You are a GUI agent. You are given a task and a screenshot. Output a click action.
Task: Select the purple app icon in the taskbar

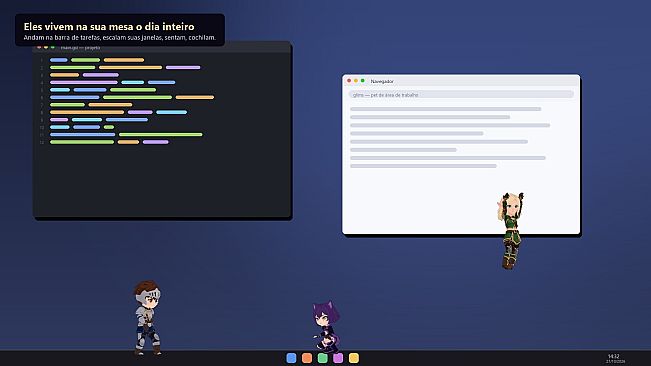click(338, 358)
